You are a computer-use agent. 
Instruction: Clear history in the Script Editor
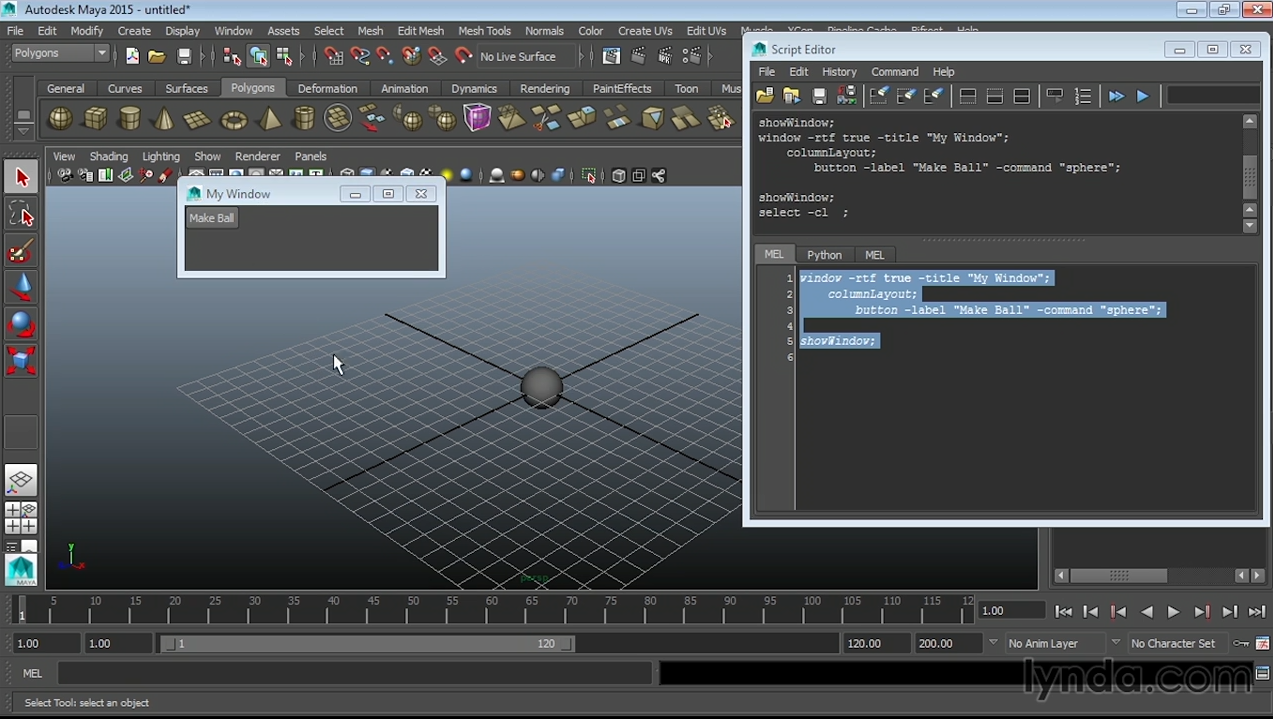click(x=879, y=96)
